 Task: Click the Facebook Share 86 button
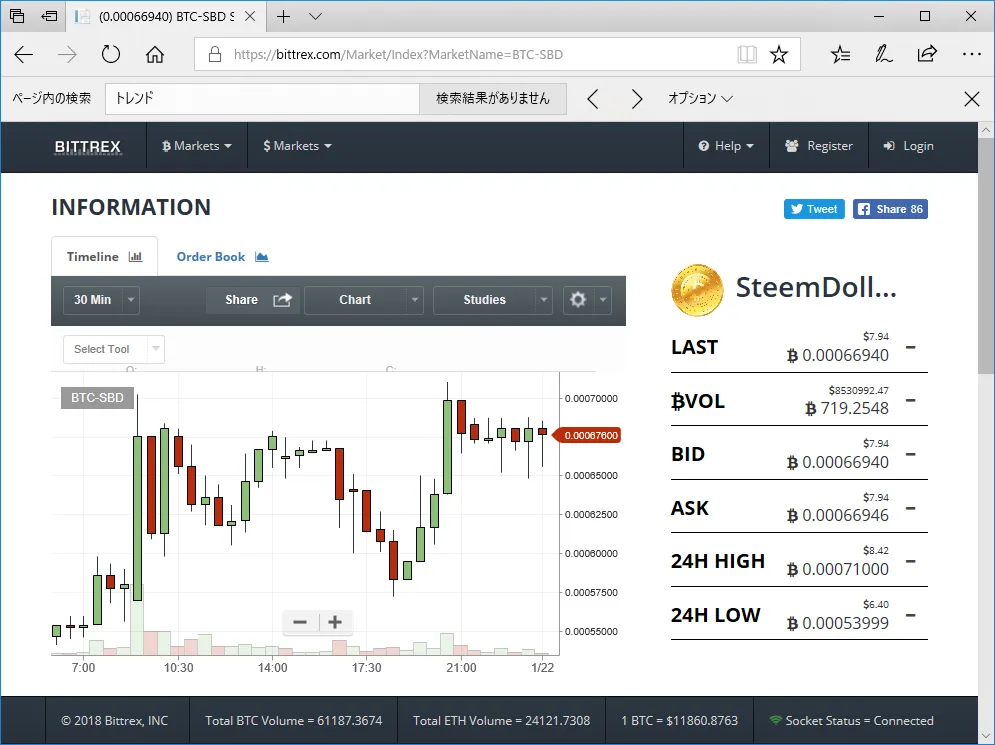pyautogui.click(x=890, y=209)
